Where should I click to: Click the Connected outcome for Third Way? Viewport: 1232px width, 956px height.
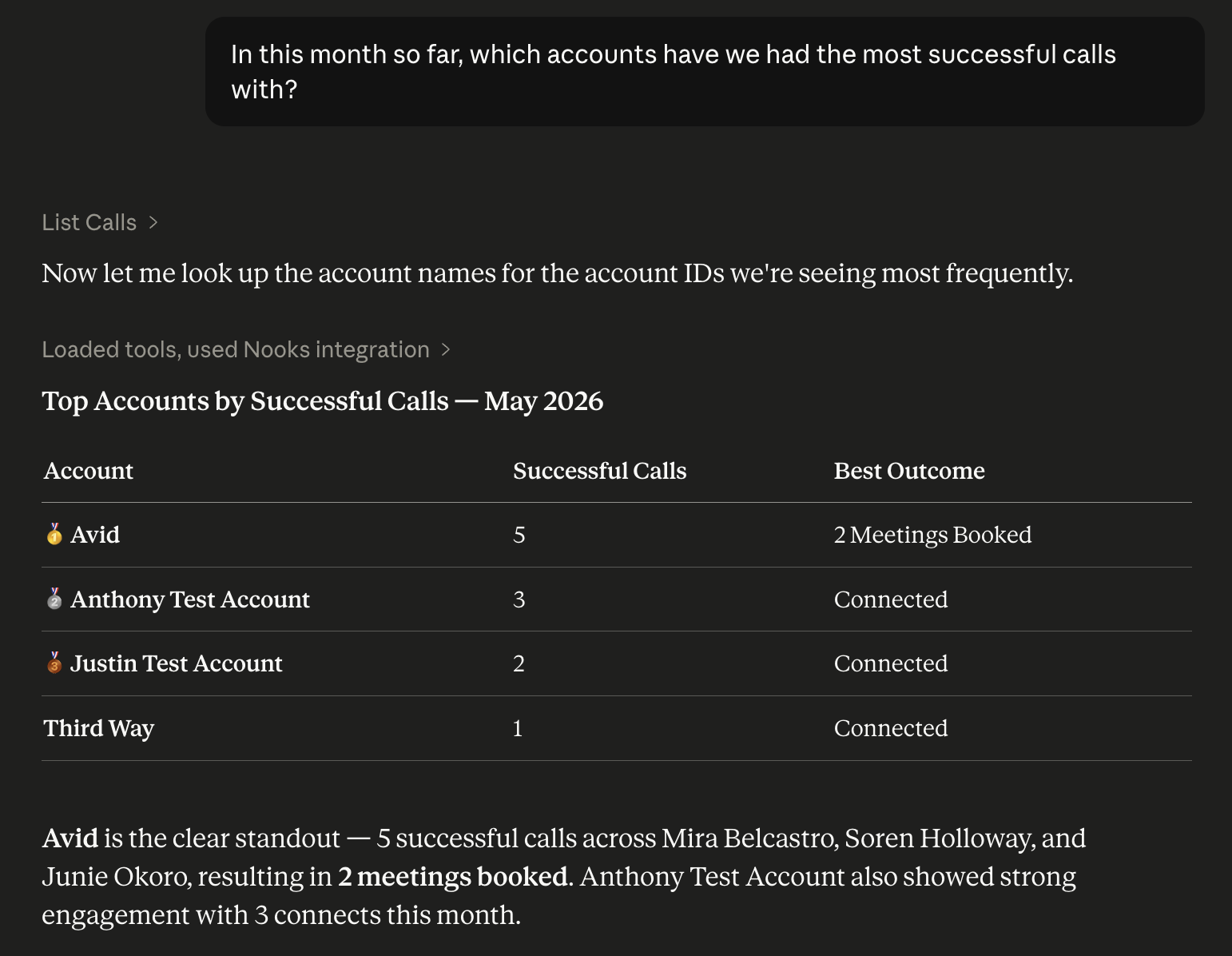coord(891,728)
